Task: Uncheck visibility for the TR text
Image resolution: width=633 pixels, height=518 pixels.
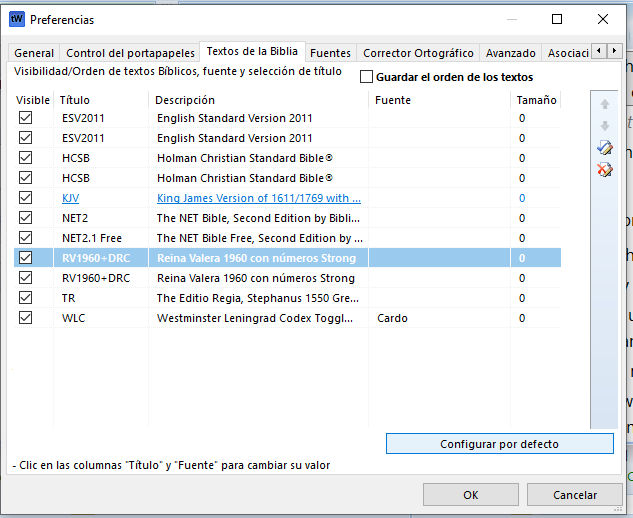Action: pyautogui.click(x=26, y=298)
